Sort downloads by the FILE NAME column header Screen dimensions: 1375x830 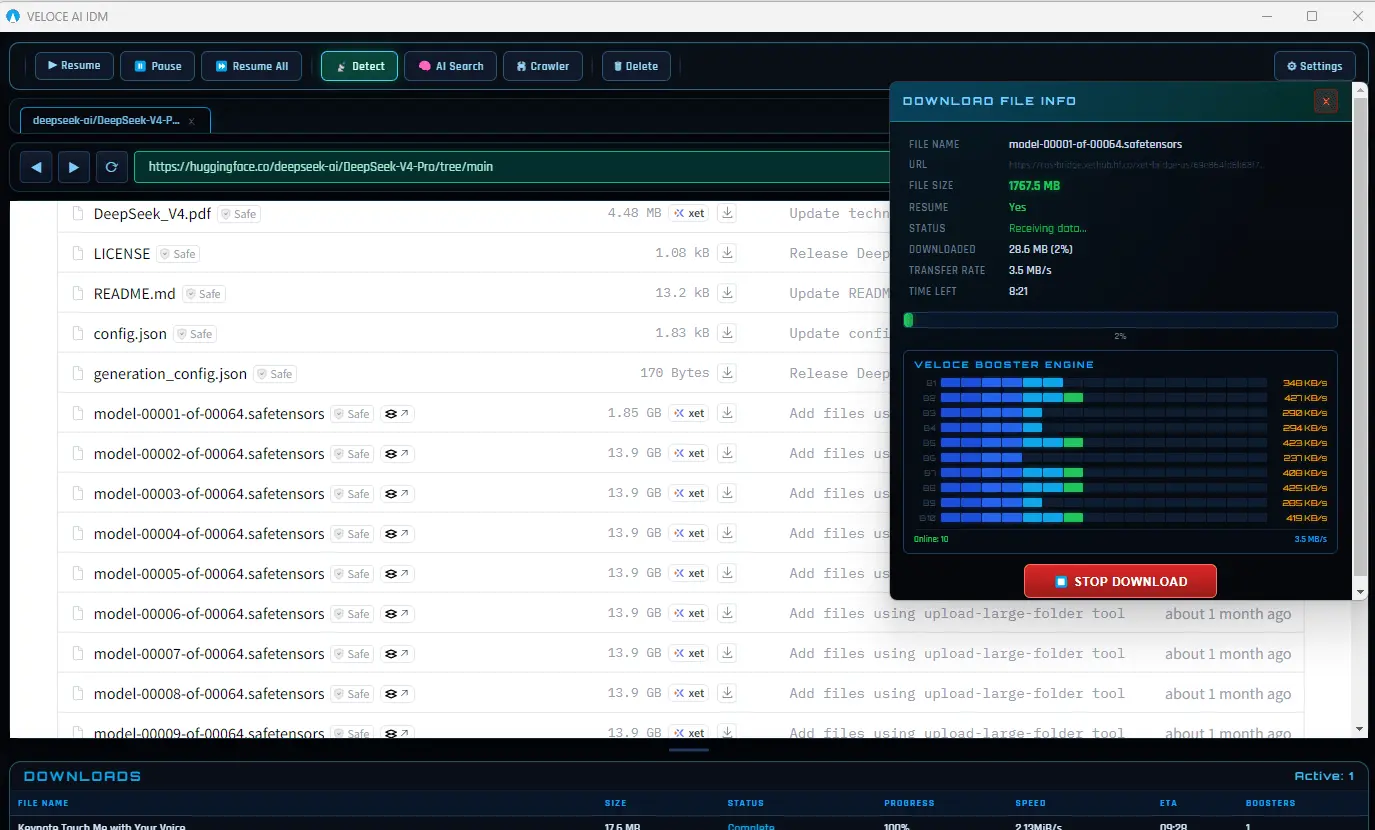click(x=43, y=803)
